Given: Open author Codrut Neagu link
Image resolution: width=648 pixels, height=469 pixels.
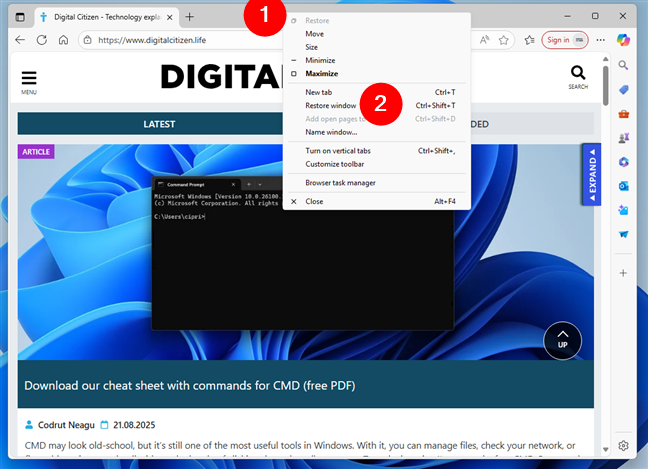Looking at the screenshot, I should tap(66, 425).
